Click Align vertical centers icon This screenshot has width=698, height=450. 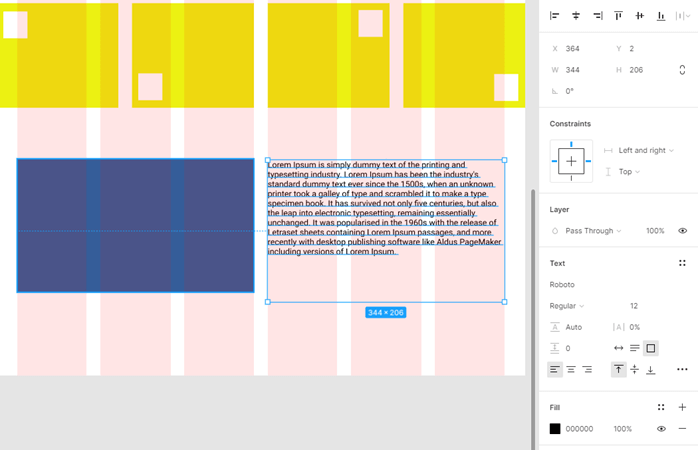[x=640, y=16]
